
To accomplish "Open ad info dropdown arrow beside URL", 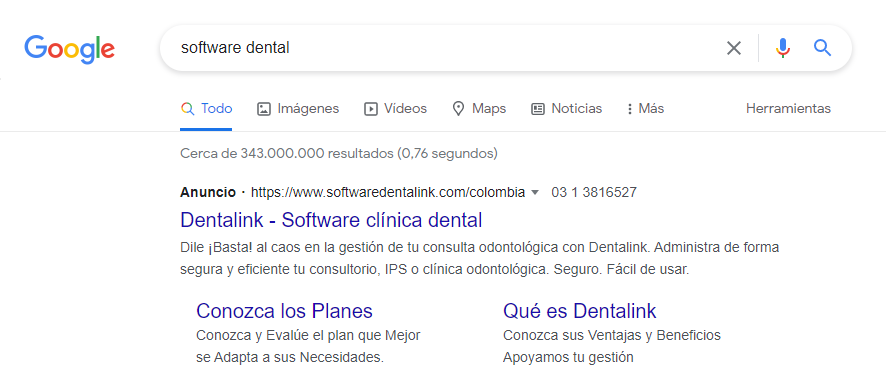I will pos(535,193).
